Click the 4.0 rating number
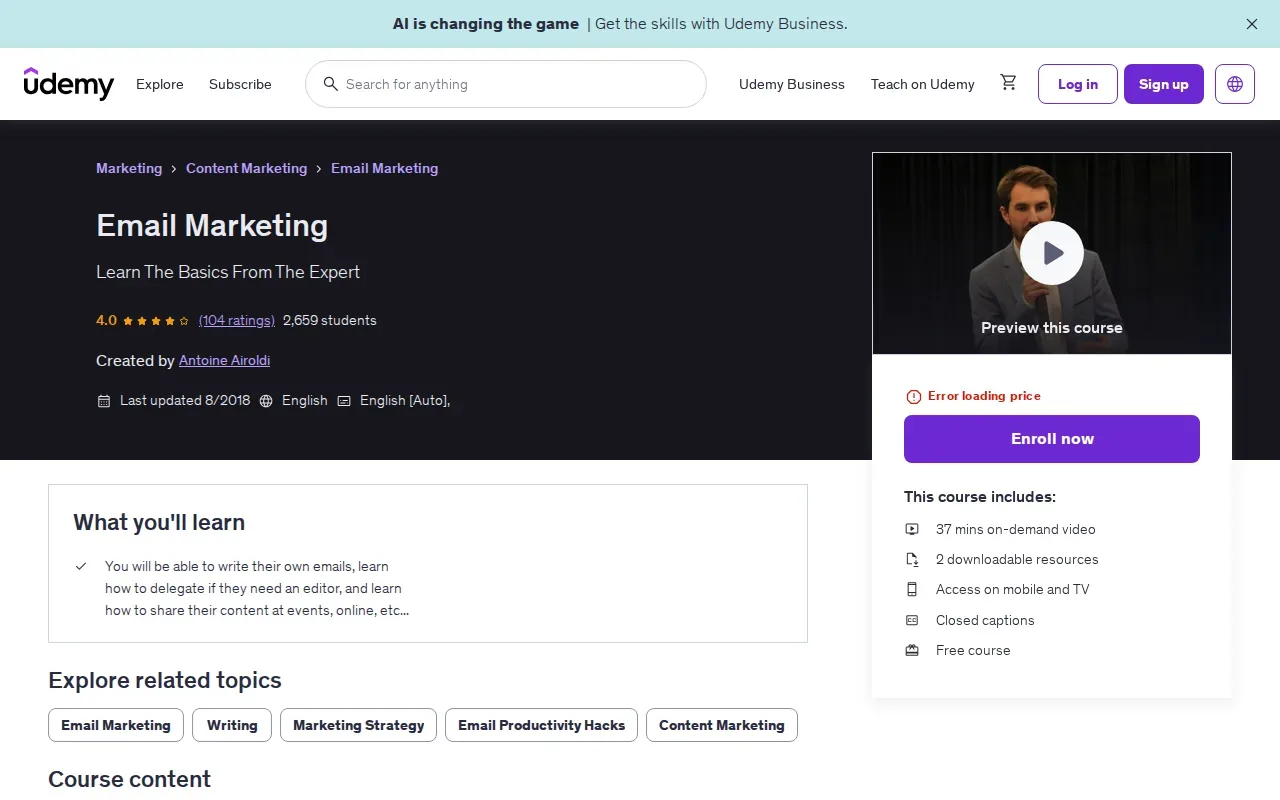 click(106, 320)
